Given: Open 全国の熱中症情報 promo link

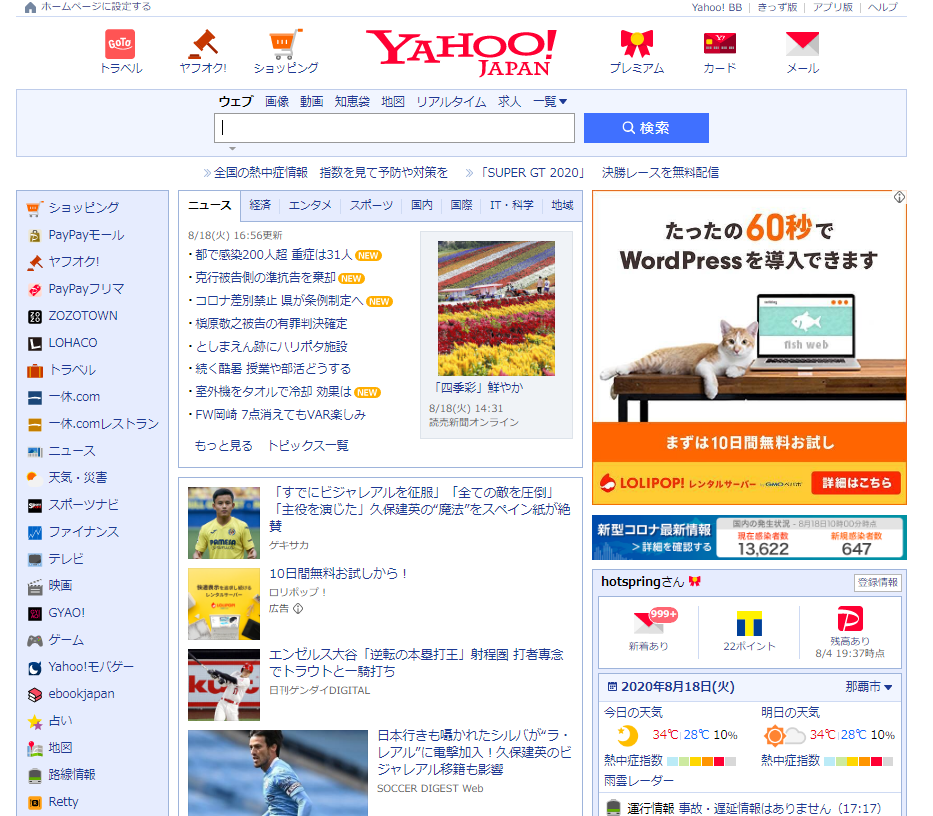Looking at the screenshot, I should (x=331, y=173).
